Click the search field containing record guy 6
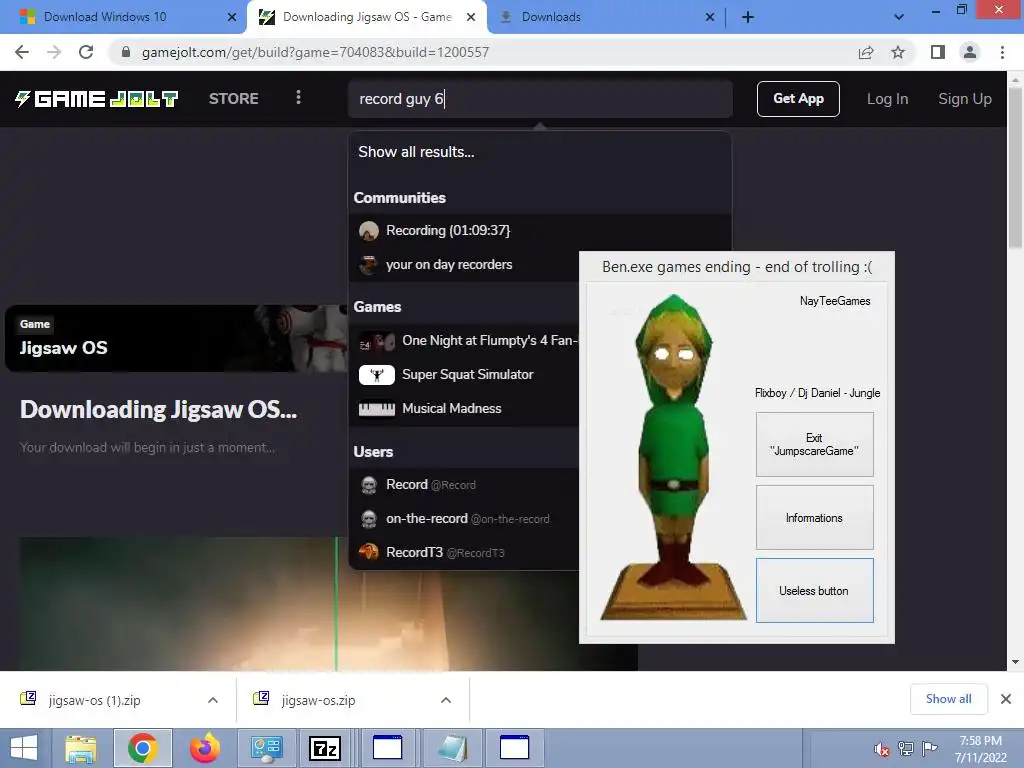 pyautogui.click(x=540, y=99)
